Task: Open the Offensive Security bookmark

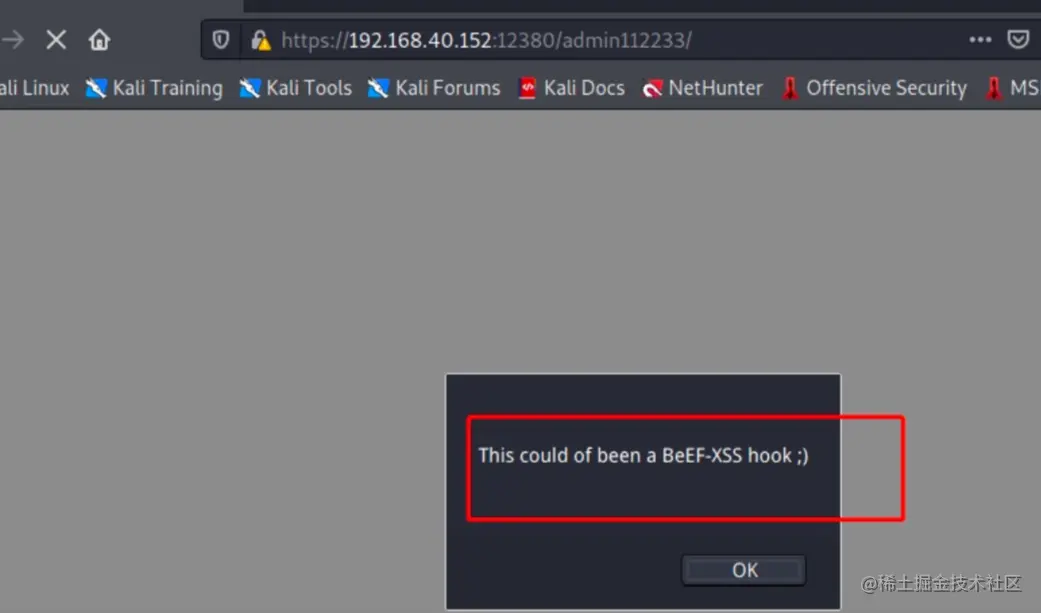Action: click(874, 88)
